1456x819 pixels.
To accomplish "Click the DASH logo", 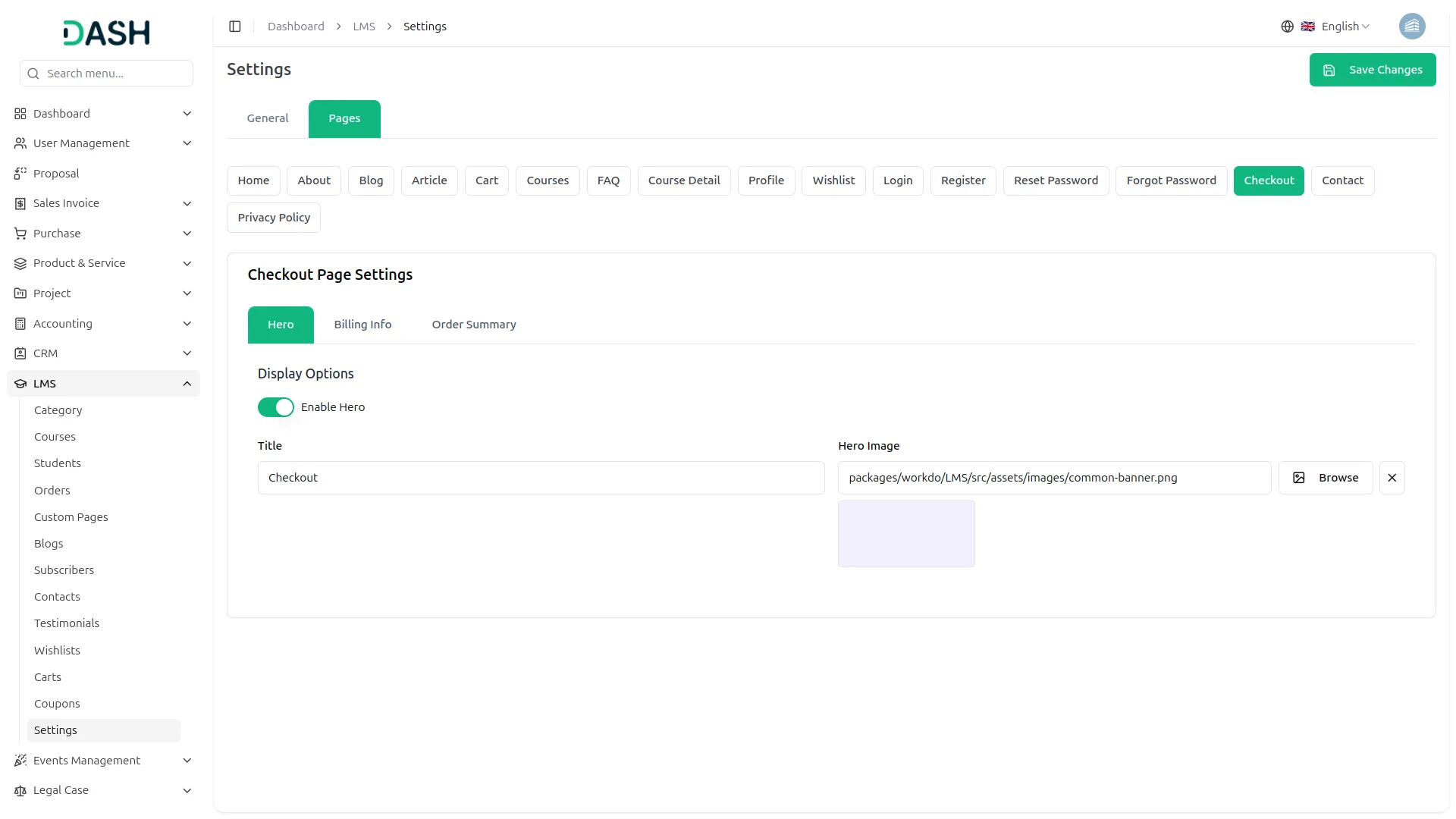I will click(106, 33).
